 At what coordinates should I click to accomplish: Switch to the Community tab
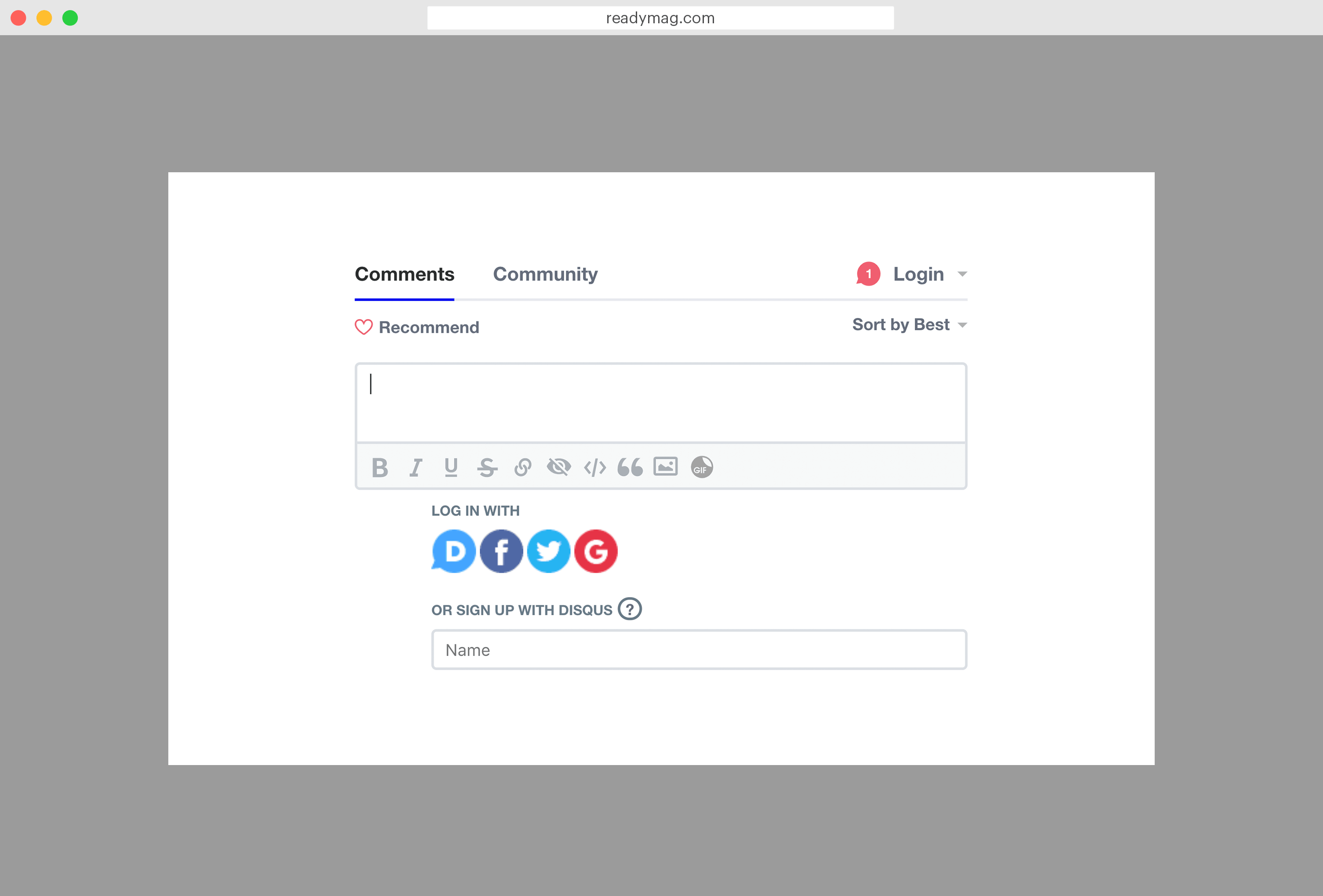(x=545, y=274)
